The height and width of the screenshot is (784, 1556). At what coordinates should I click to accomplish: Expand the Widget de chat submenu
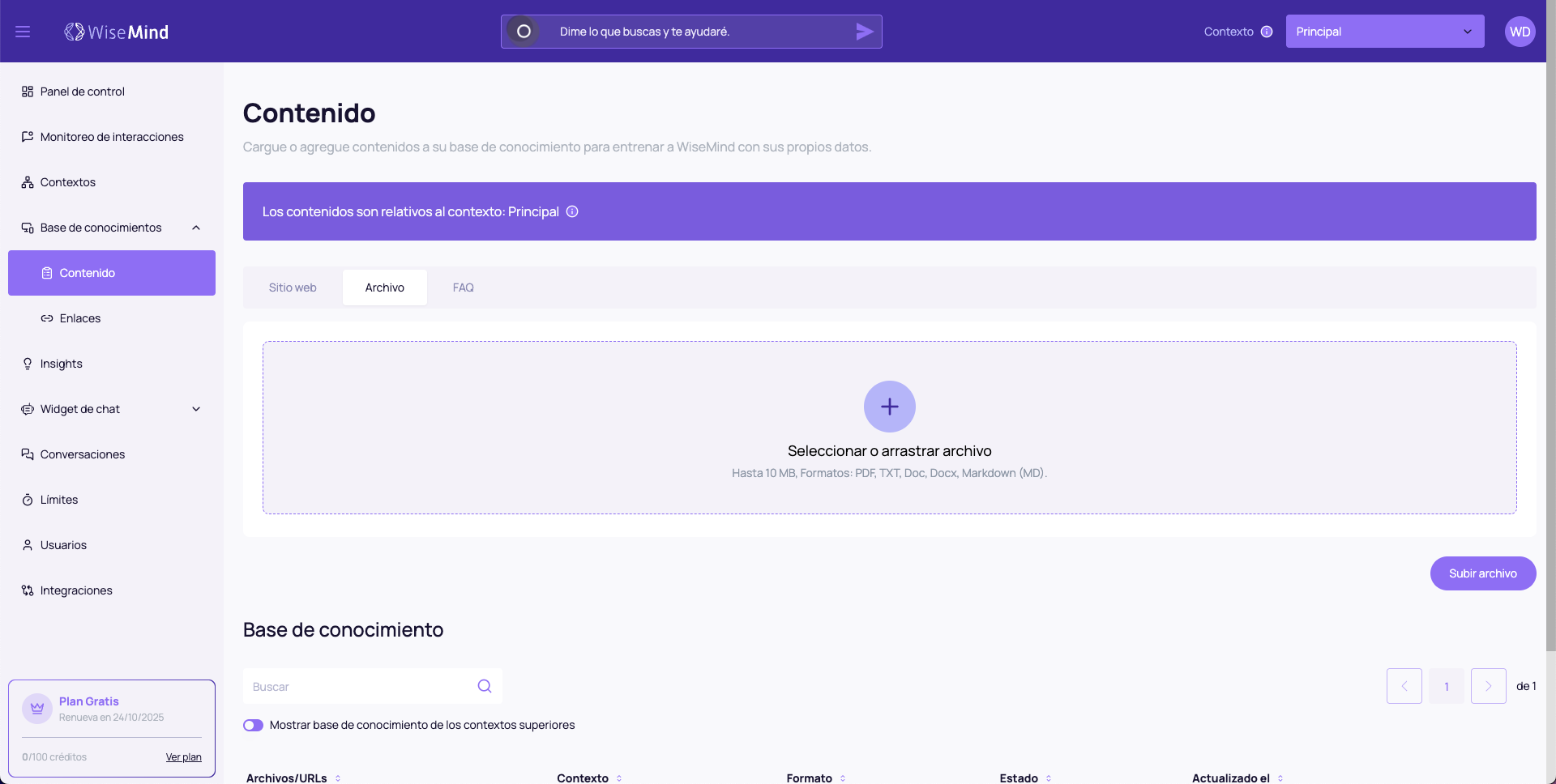(196, 409)
